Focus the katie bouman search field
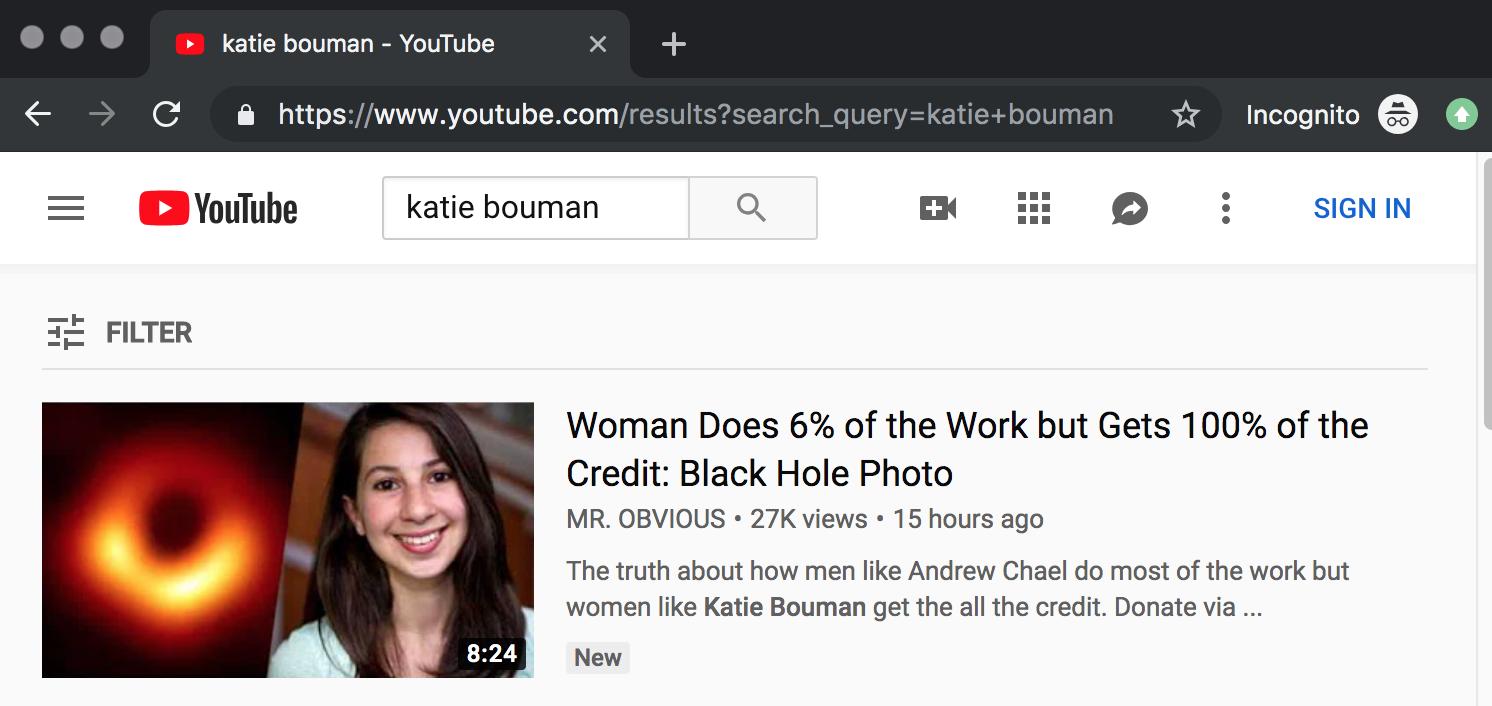Image resolution: width=1492 pixels, height=706 pixels. coord(536,208)
